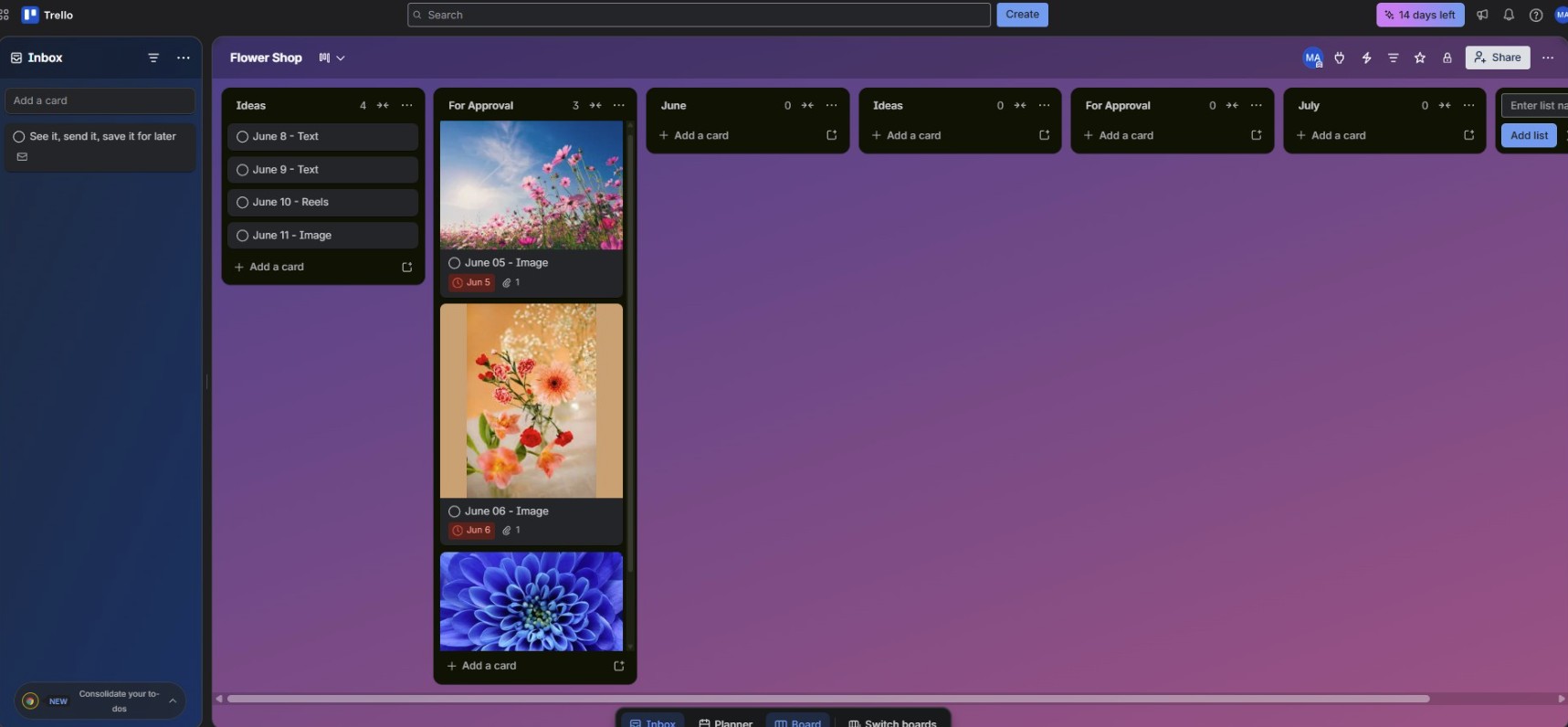Open first For Approval list actions menu
1568x727 pixels.
click(619, 105)
